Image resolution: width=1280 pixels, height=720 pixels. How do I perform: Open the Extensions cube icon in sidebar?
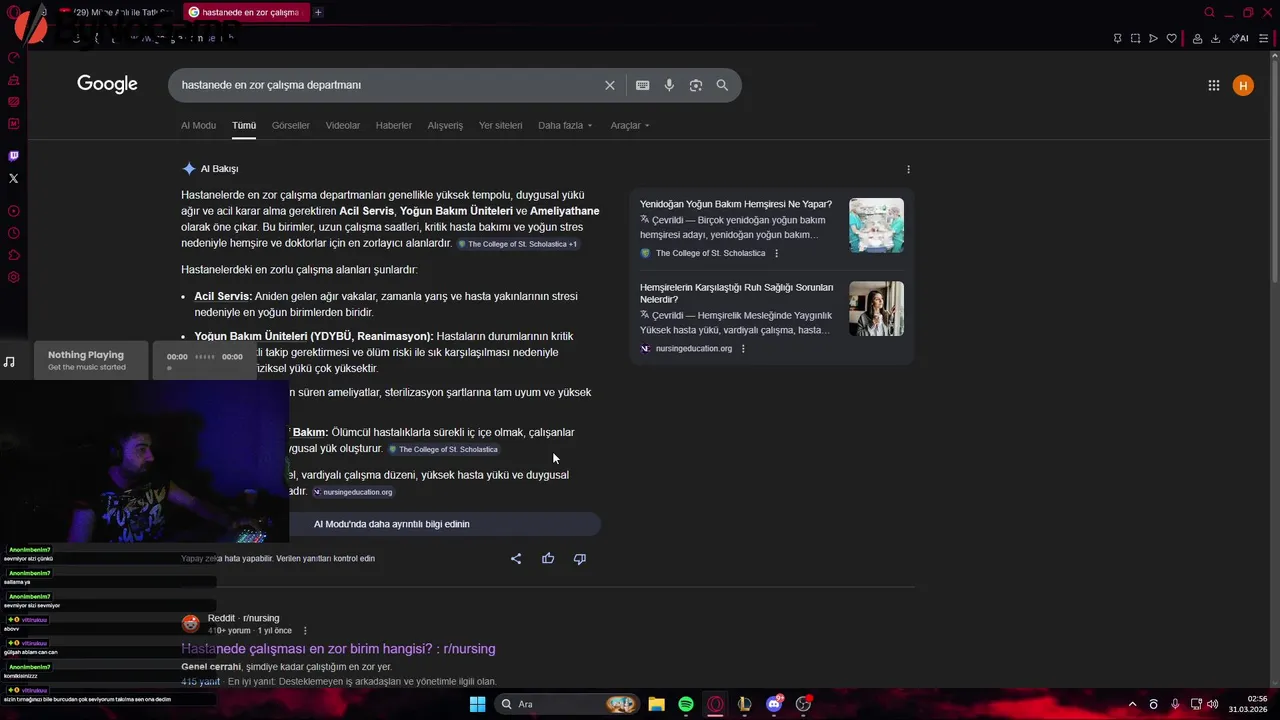click(13, 255)
